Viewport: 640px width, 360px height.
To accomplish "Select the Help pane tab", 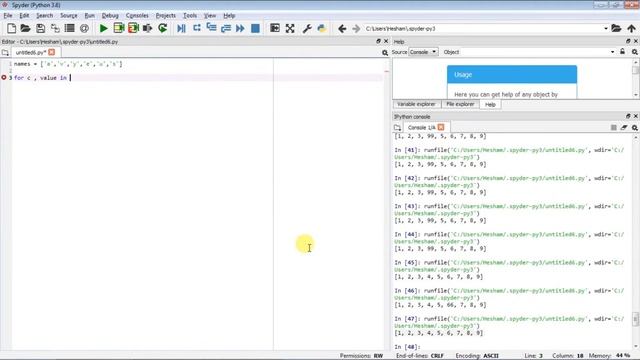I will (x=490, y=104).
